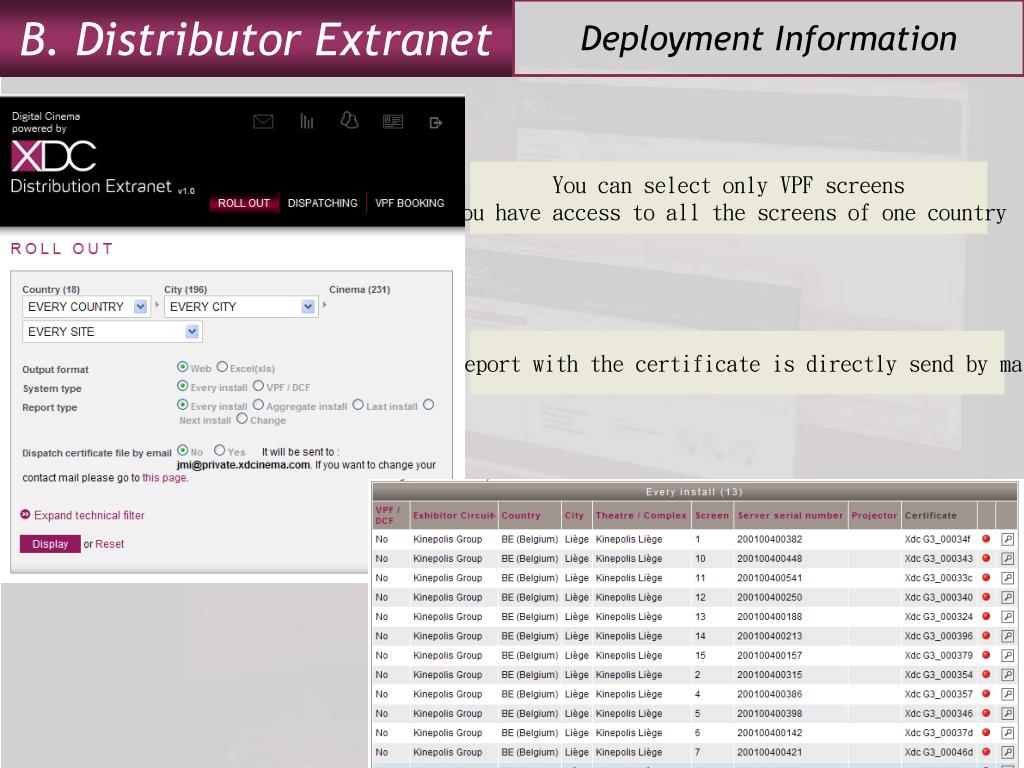The width and height of the screenshot is (1024, 768).
Task: Open details icon for screen 1 row
Action: 1008,539
